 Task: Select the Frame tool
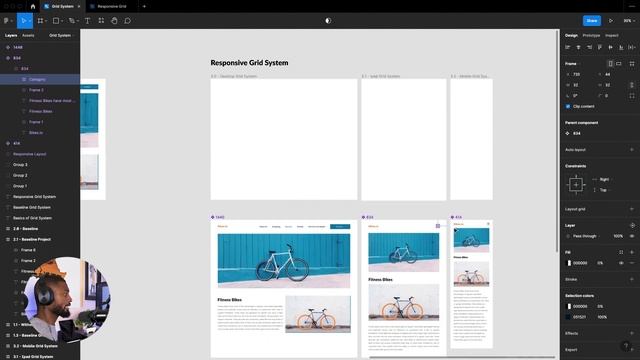[x=40, y=20]
